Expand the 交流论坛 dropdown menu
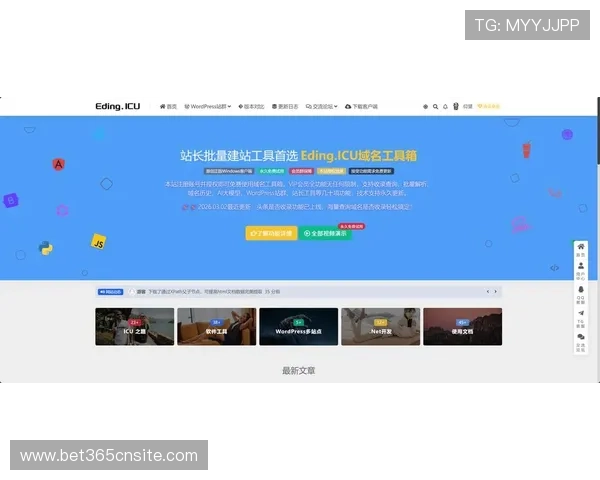The width and height of the screenshot is (600, 480). (x=321, y=106)
